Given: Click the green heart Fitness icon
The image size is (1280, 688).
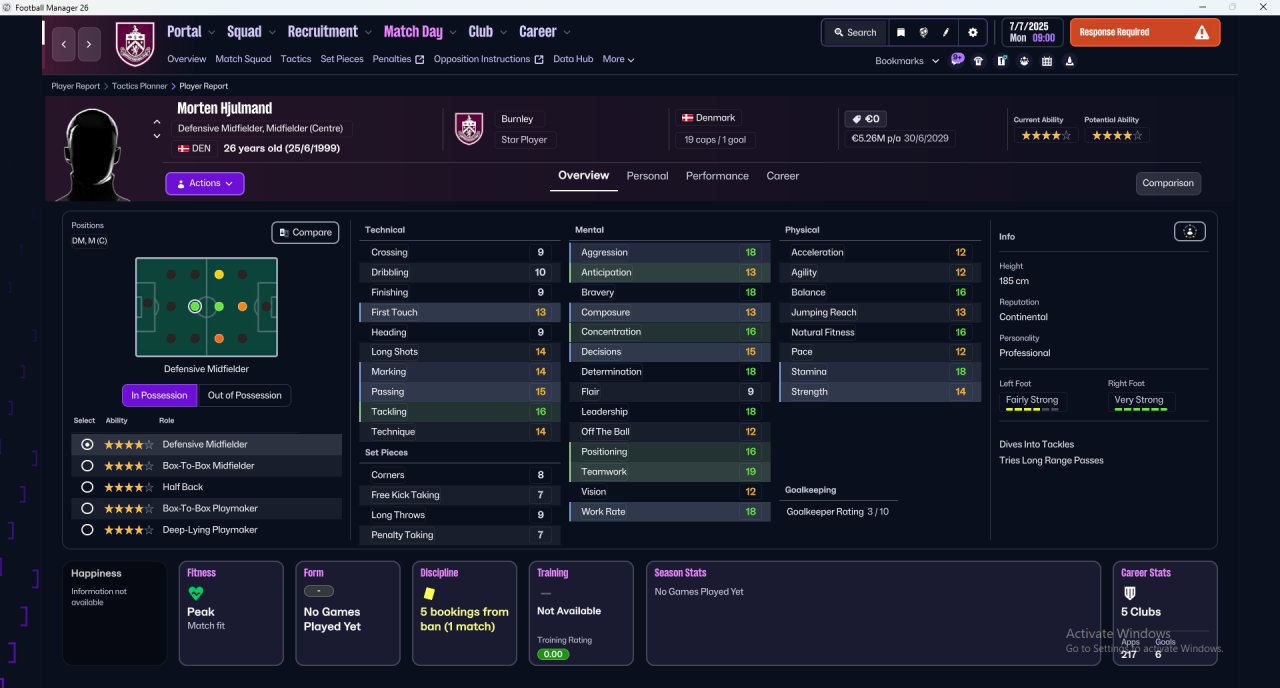Looking at the screenshot, I should (x=196, y=593).
